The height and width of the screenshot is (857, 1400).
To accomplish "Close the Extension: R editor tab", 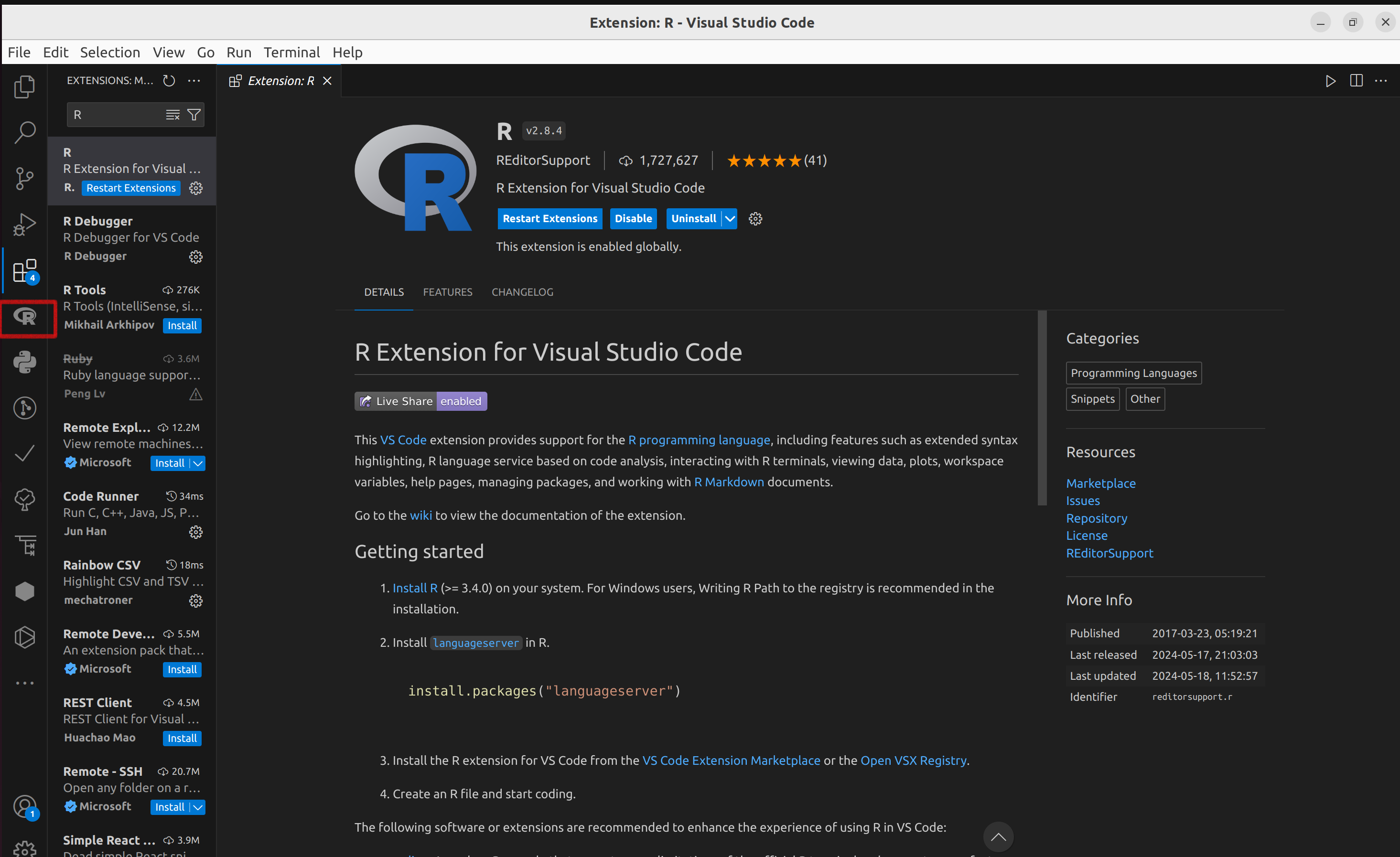I will (327, 81).
